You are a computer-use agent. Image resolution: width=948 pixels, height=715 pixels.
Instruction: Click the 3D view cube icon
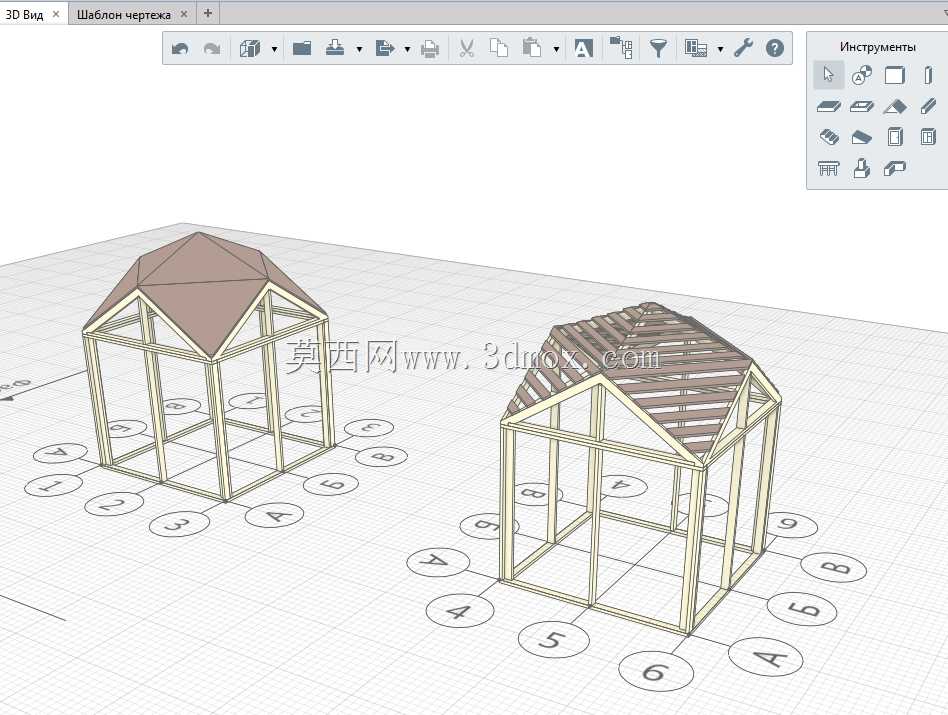click(x=250, y=48)
